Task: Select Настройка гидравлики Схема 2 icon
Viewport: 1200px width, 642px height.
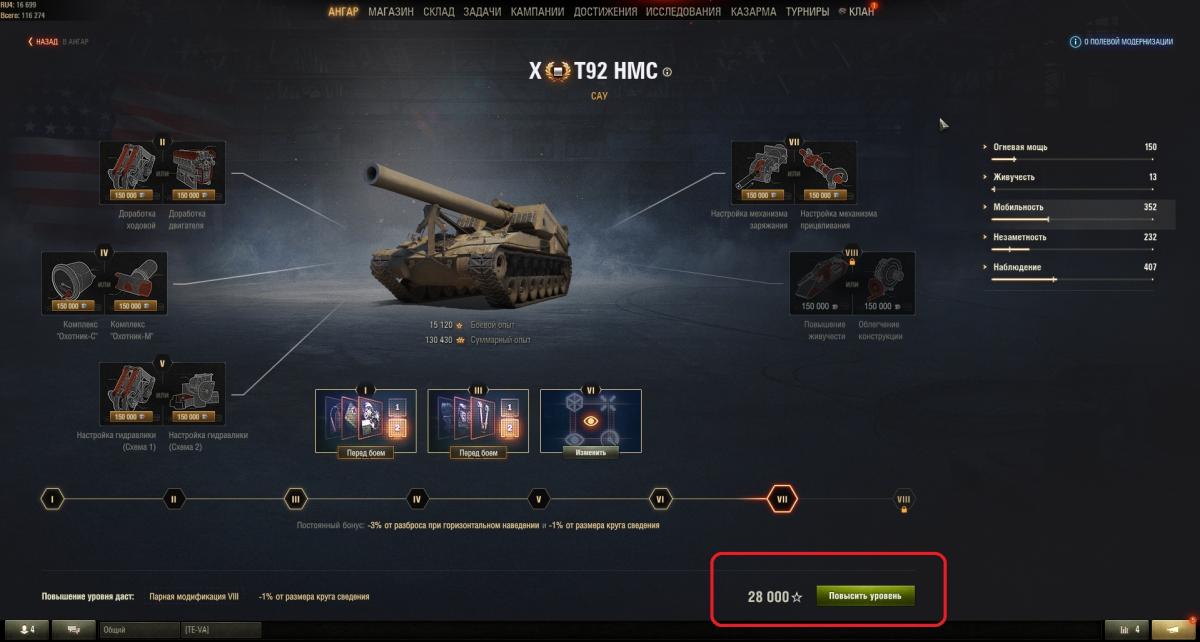Action: click(x=195, y=393)
